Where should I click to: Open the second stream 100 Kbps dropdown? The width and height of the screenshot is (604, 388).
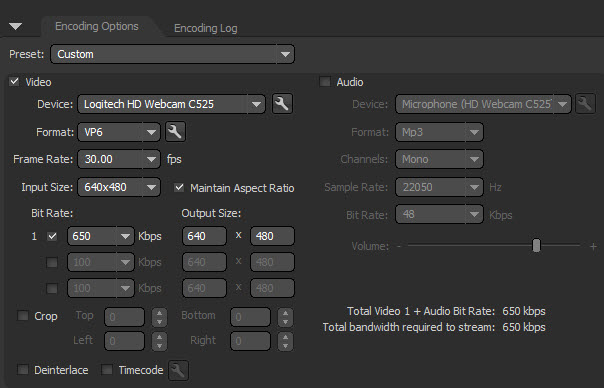101,262
